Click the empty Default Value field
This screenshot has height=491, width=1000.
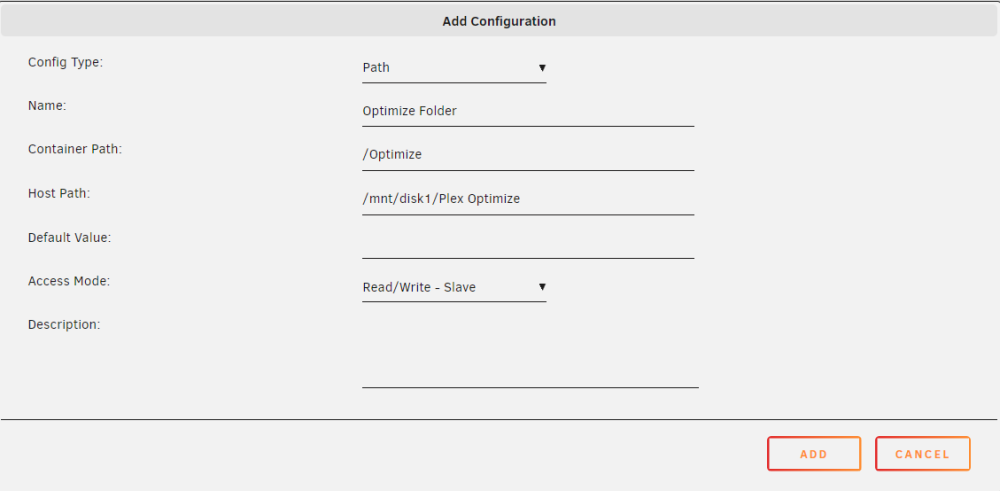(x=528, y=243)
